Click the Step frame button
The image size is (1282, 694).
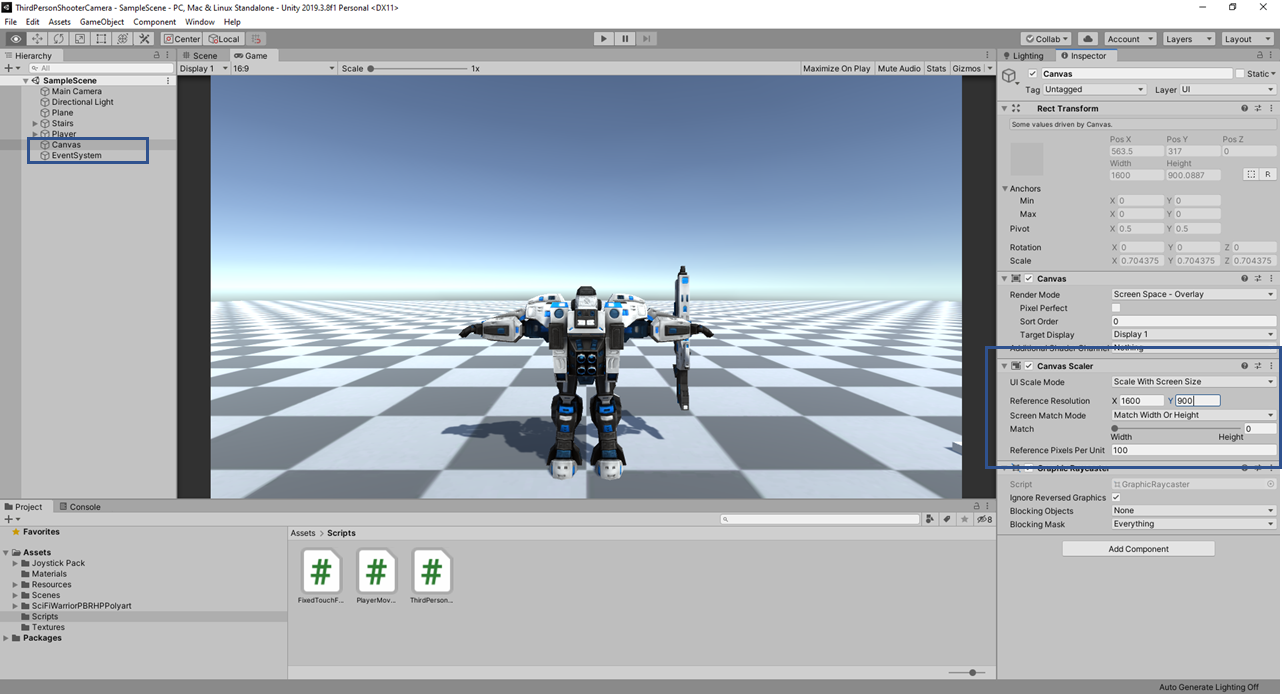[647, 39]
